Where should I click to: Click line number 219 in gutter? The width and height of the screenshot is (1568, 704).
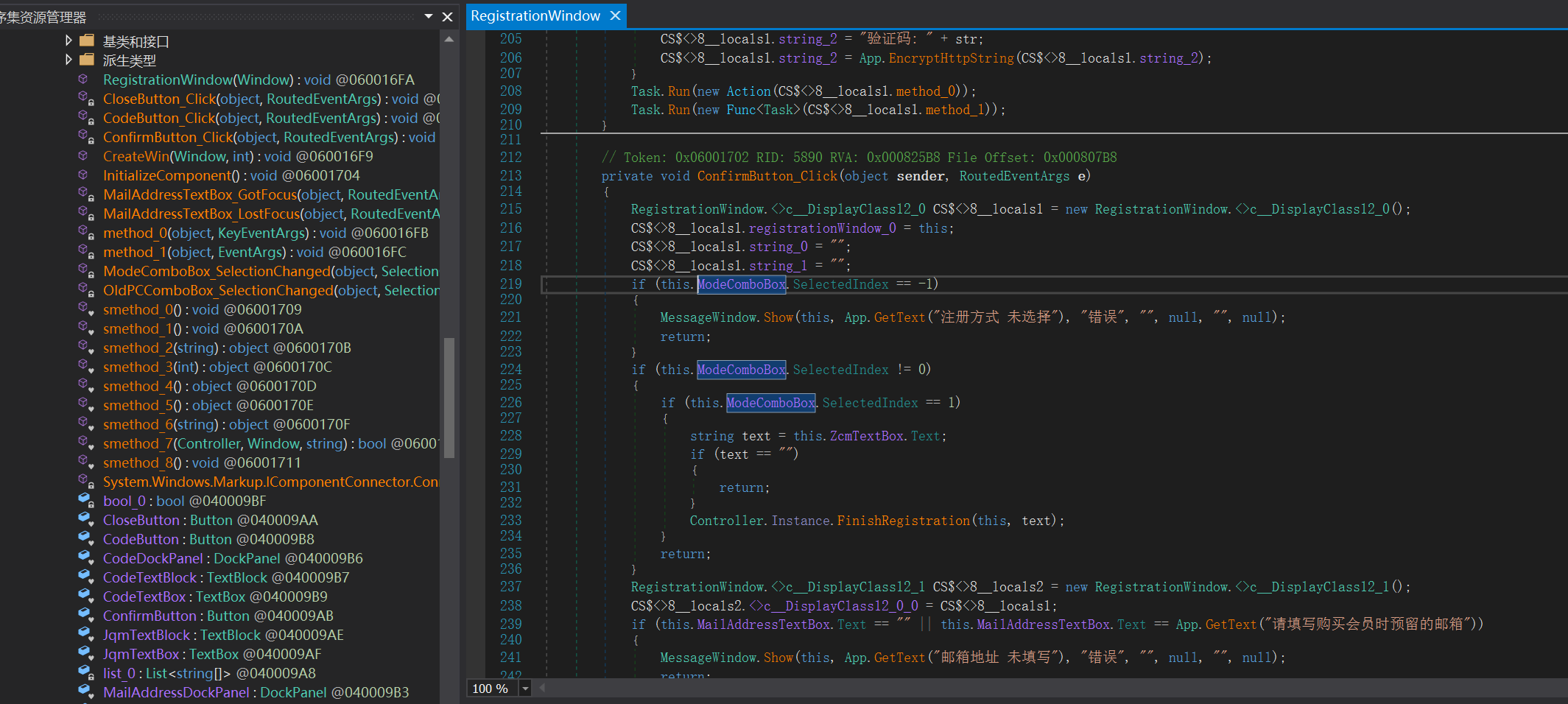510,284
